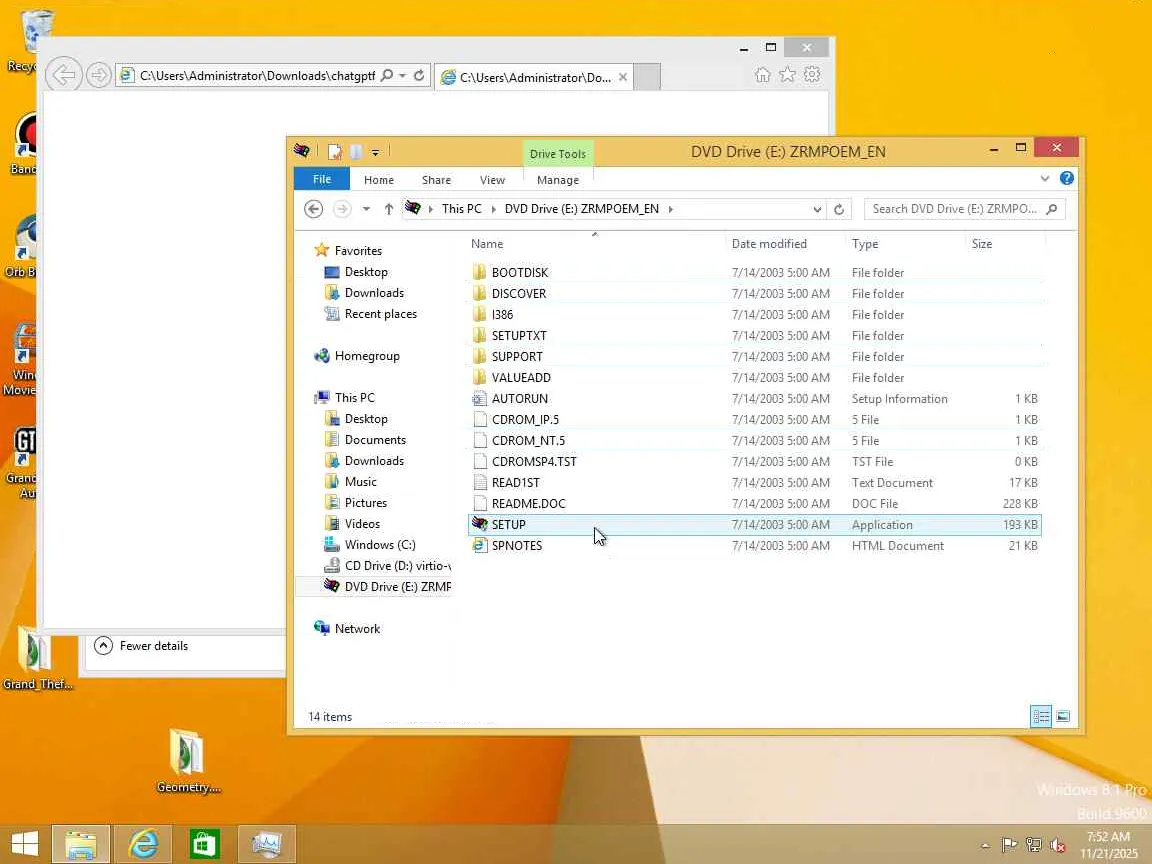Switch to Large icons view layout
This screenshot has height=864, width=1152.
coord(1063,716)
